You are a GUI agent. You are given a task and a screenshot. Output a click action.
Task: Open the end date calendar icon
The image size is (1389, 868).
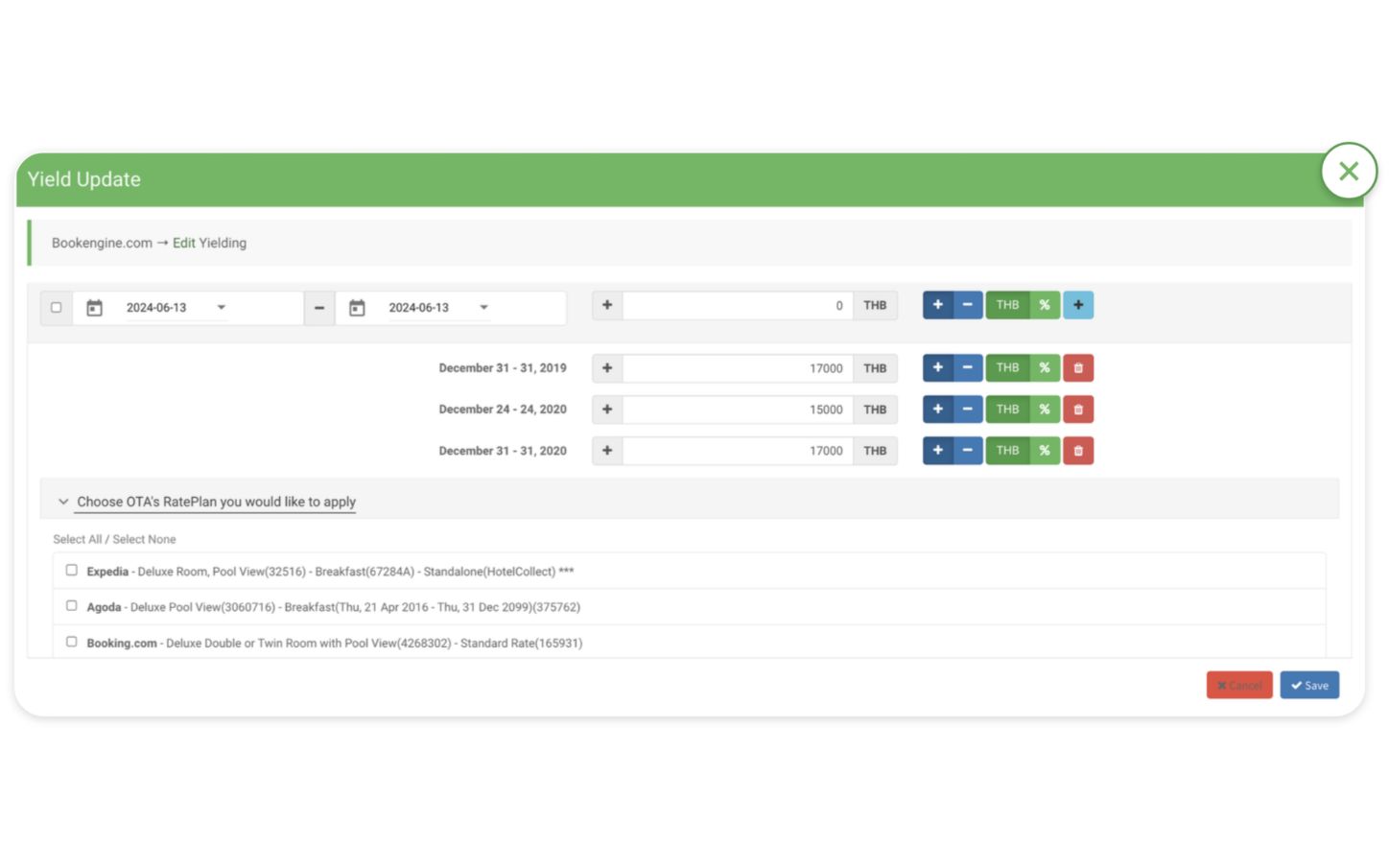357,308
